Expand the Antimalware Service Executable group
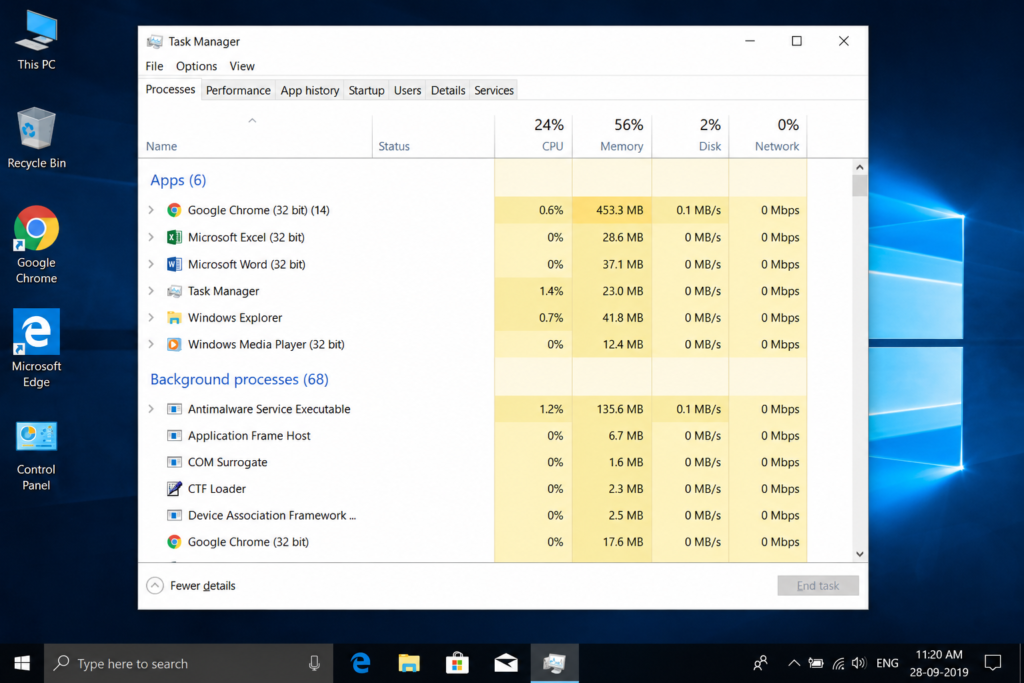This screenshot has width=1024, height=683. click(152, 409)
